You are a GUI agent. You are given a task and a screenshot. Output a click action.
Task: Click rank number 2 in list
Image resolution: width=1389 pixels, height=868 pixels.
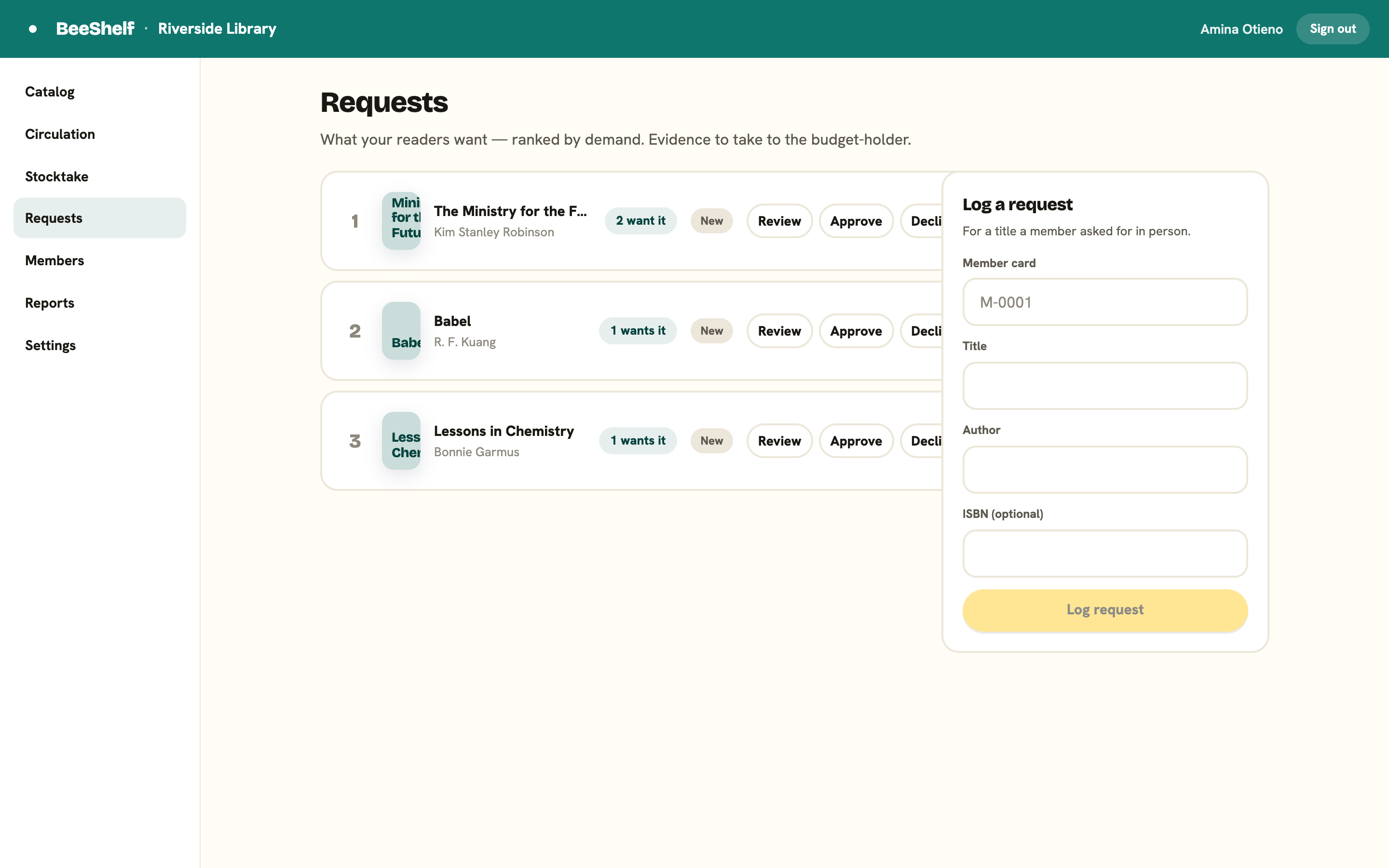(354, 331)
